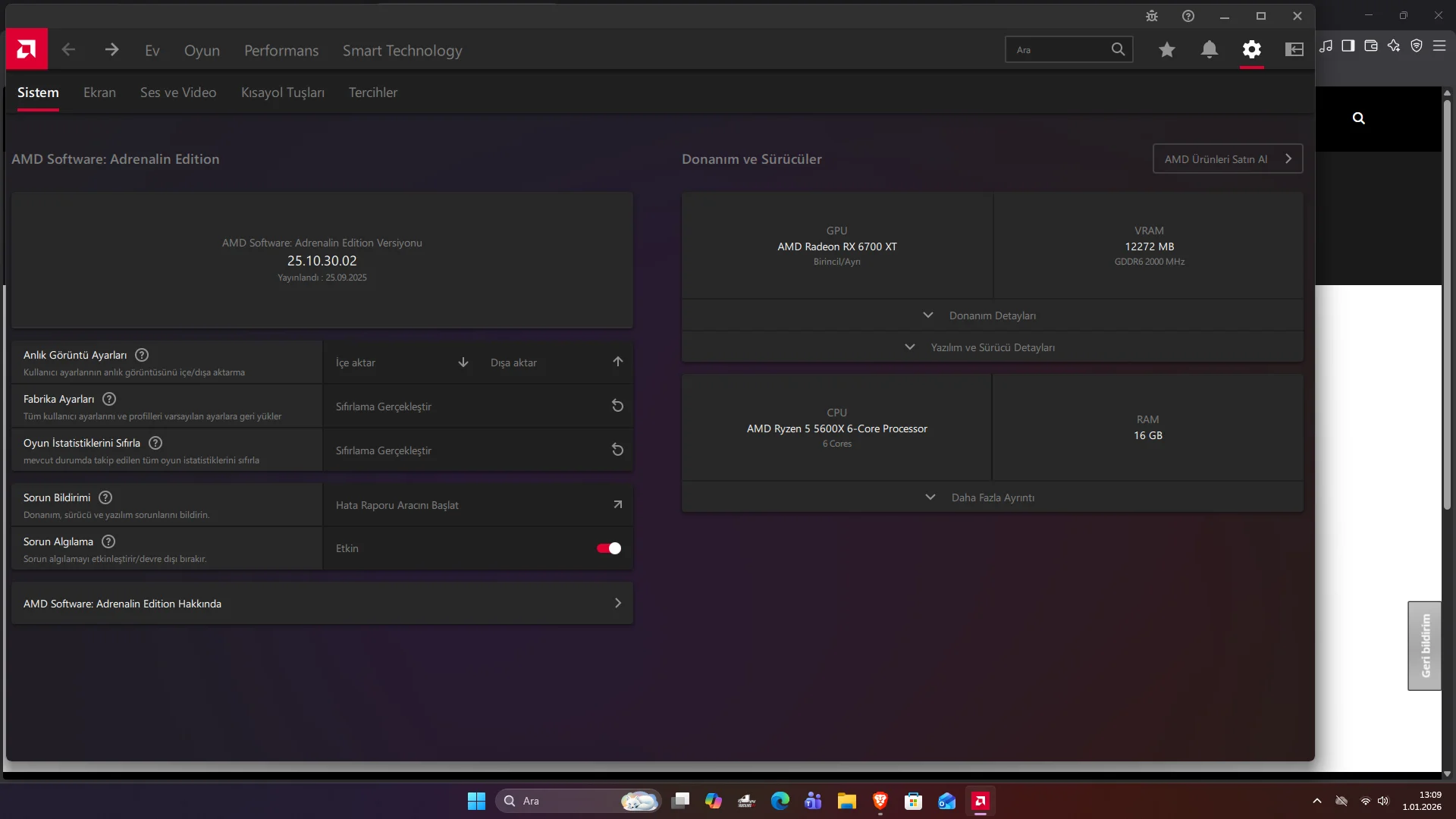1456x819 pixels.
Task: Switch to the Ekran tab
Action: [99, 93]
